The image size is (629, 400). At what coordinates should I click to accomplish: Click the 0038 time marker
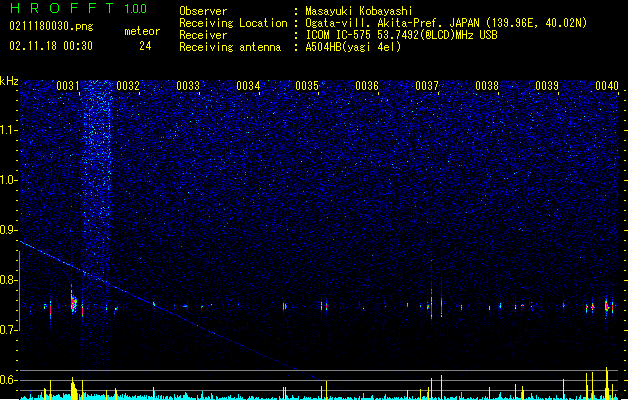tap(487, 86)
